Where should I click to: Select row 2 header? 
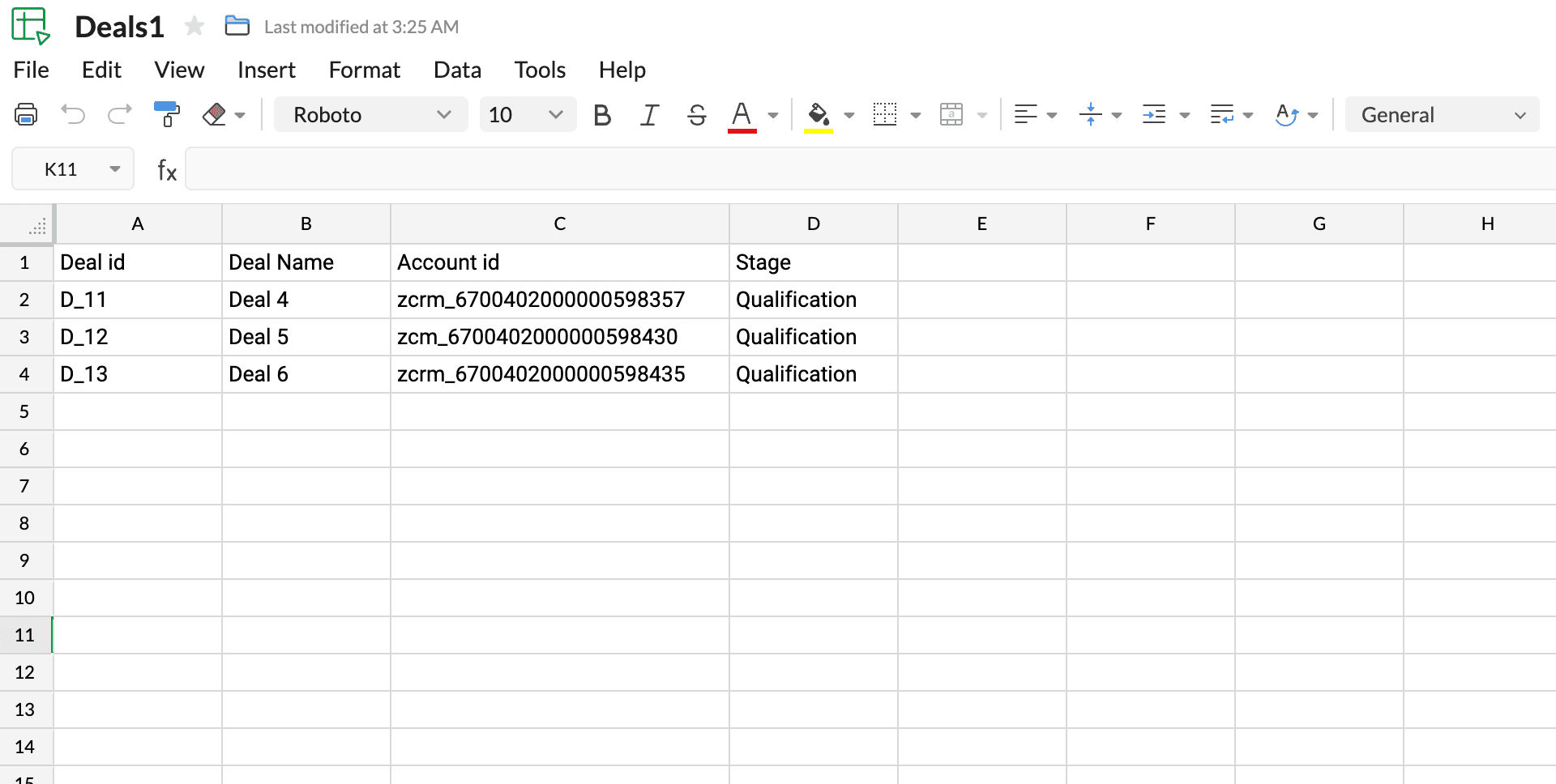[25, 300]
